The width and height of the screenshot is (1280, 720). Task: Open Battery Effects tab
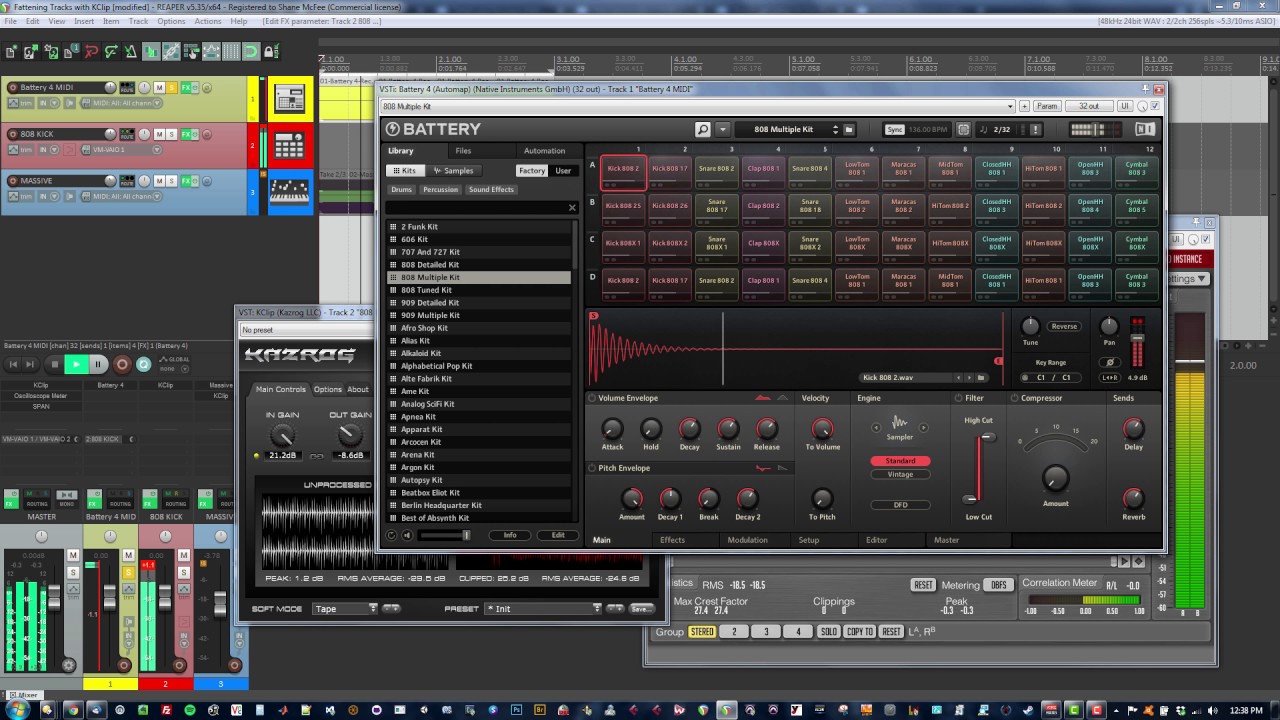(x=673, y=540)
